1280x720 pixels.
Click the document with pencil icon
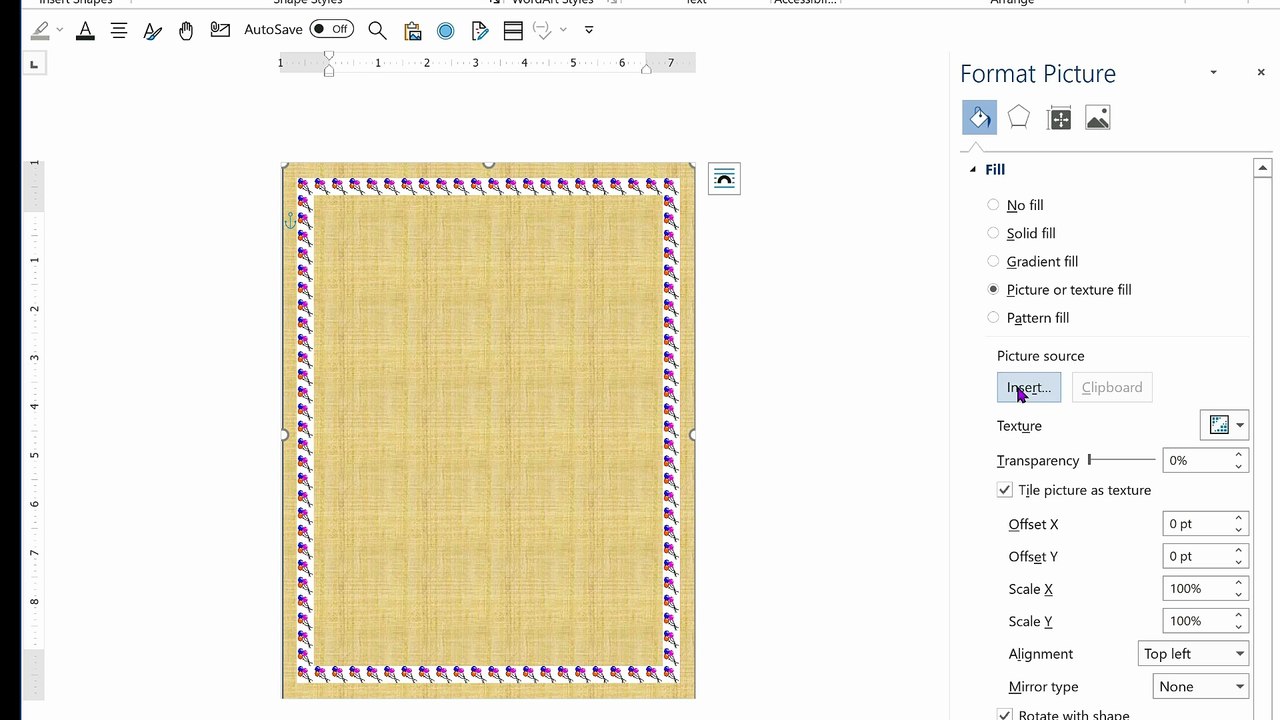[x=480, y=31]
